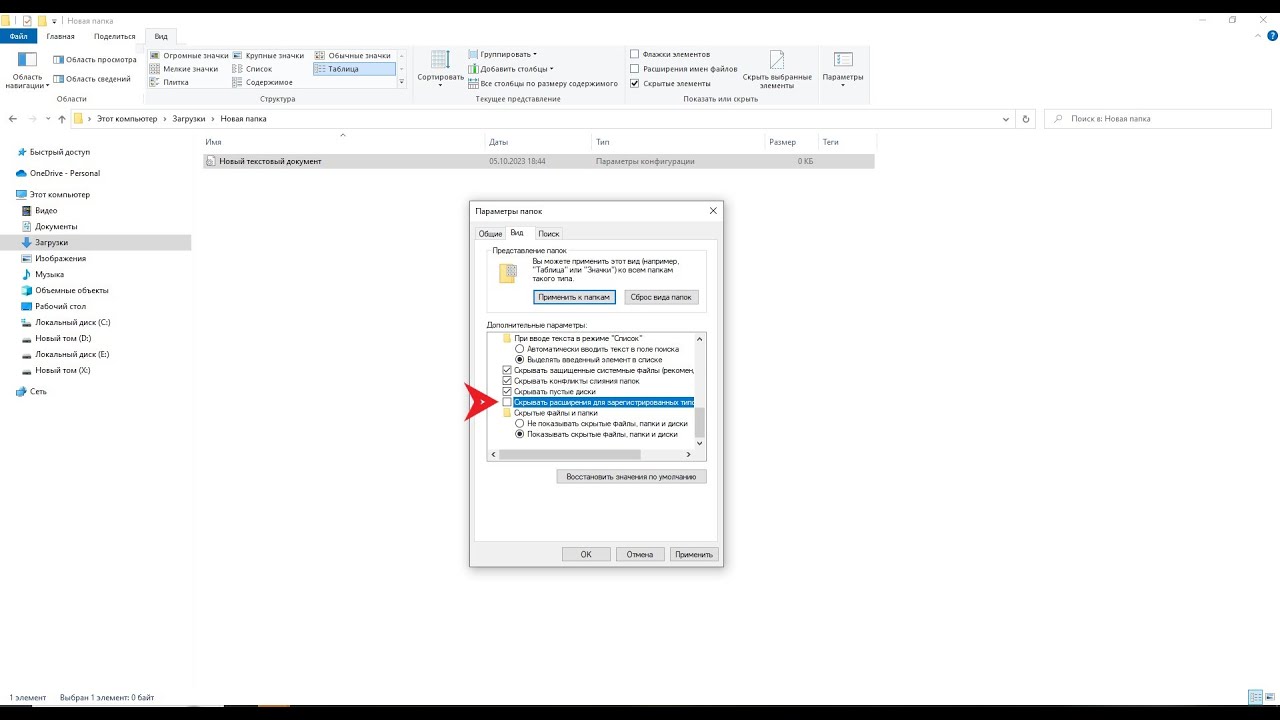Select Автоматически вводить текст в поле поиска
The height and width of the screenshot is (720, 1280).
click(519, 349)
